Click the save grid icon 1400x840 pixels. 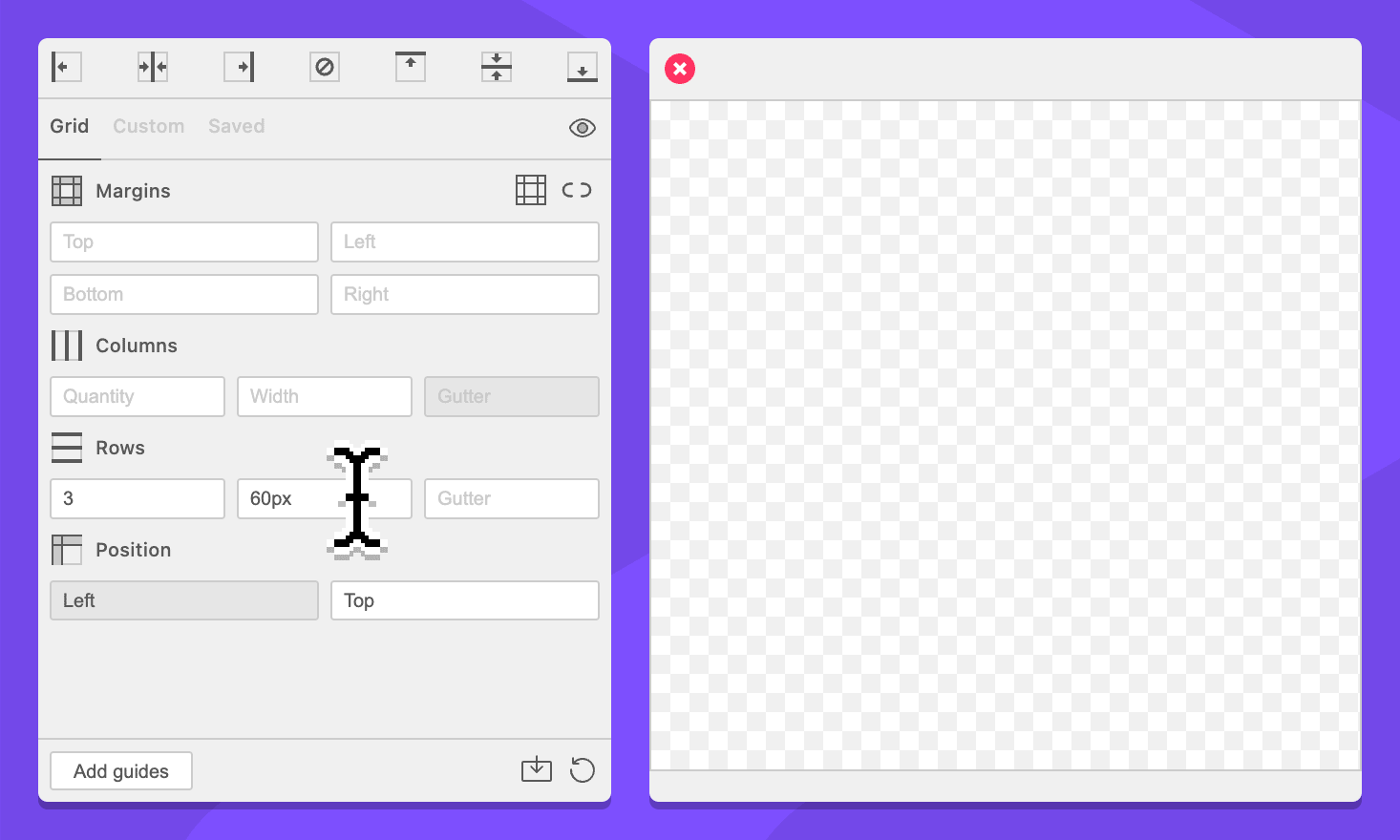pos(537,769)
